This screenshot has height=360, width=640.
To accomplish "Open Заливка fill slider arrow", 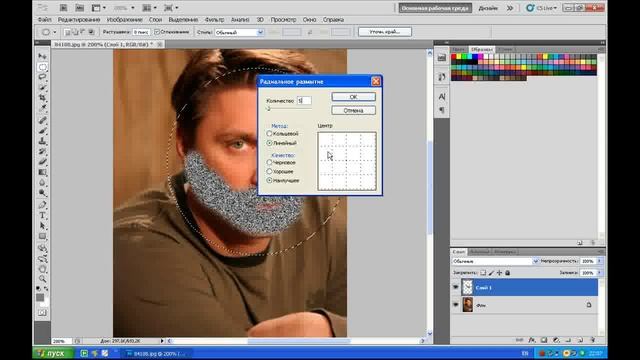I will (x=600, y=273).
